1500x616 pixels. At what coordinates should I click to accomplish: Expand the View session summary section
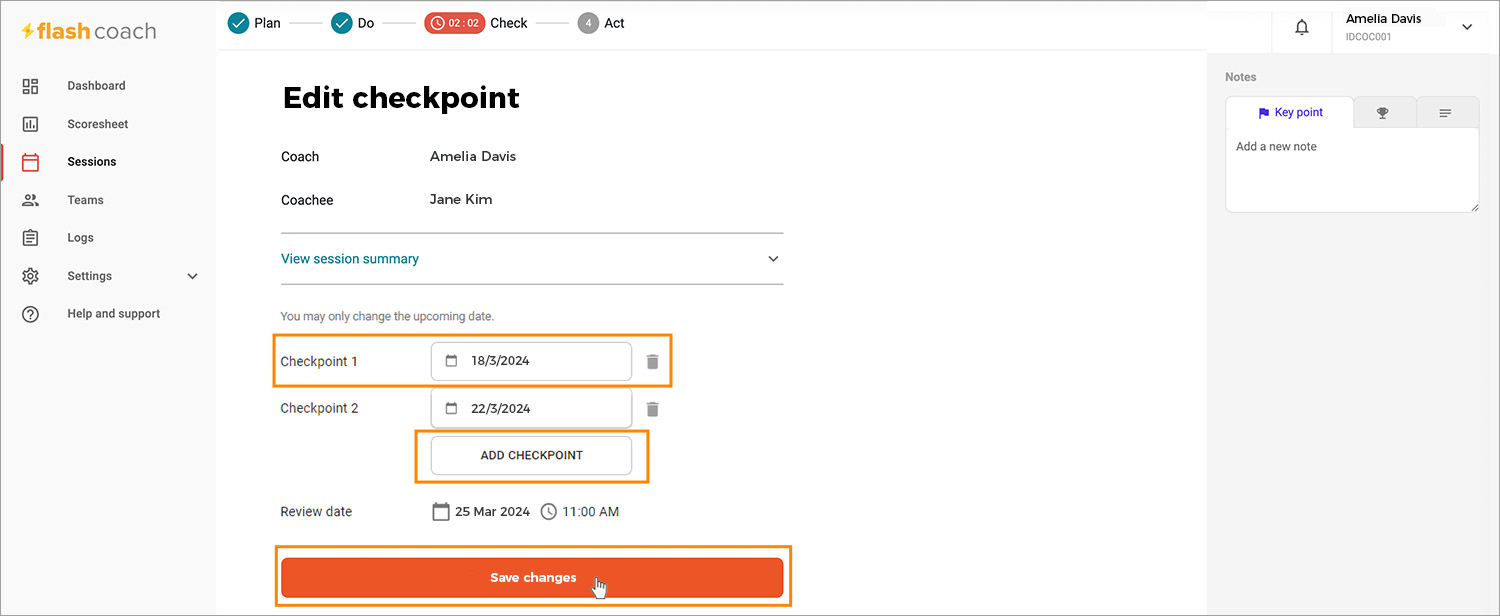tap(532, 259)
